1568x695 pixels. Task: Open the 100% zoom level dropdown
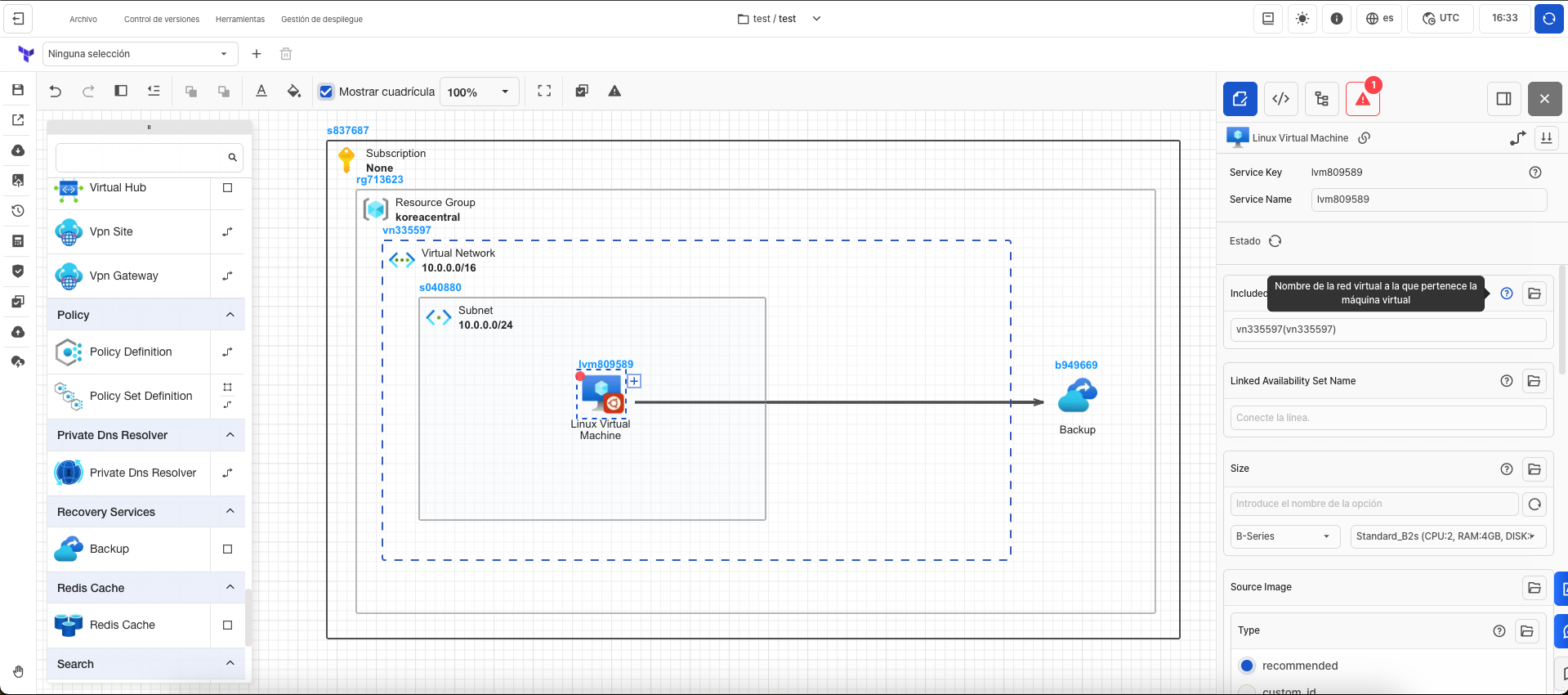point(479,92)
